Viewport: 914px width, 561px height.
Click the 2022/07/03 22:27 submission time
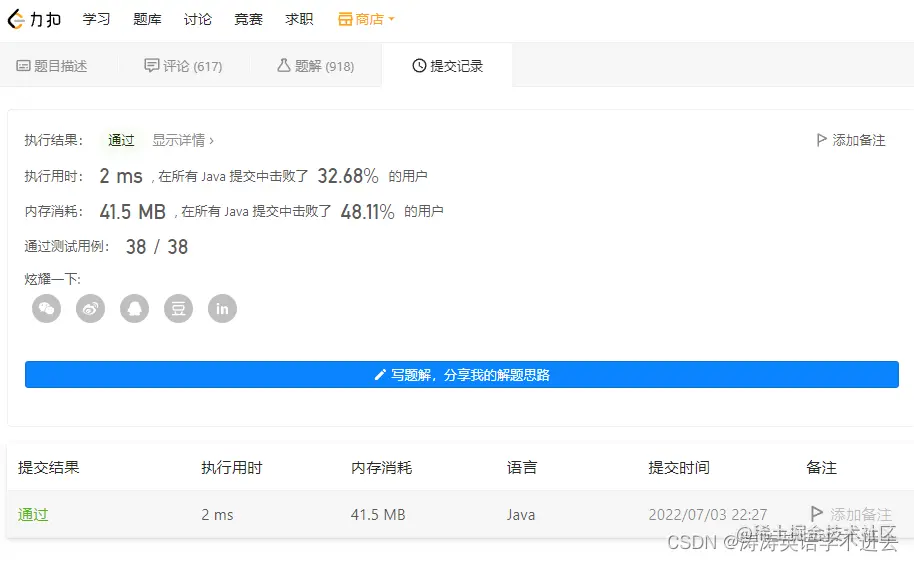coord(708,514)
